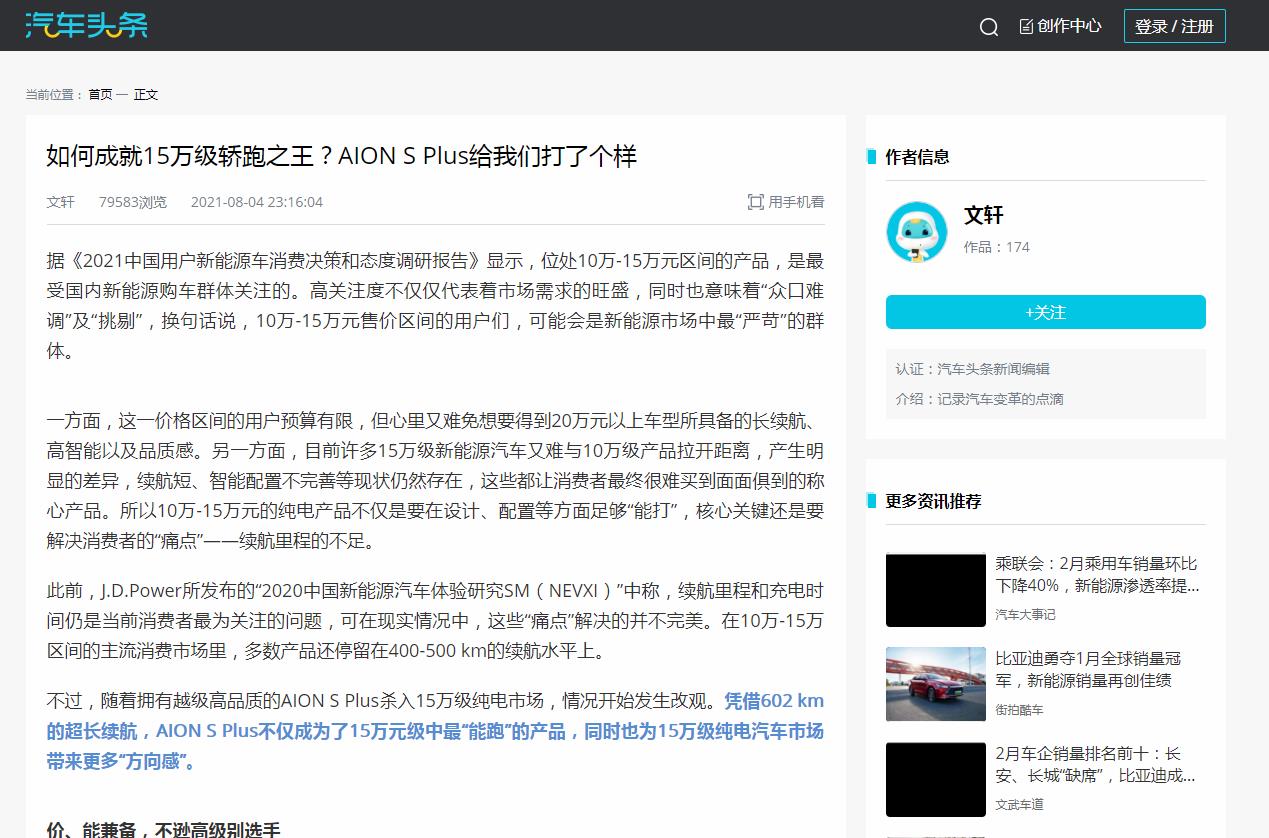Image resolution: width=1269 pixels, height=838 pixels.
Task: Click the paragraph beginning 此前，J.D.Power所发布的
Action: pos(435,620)
